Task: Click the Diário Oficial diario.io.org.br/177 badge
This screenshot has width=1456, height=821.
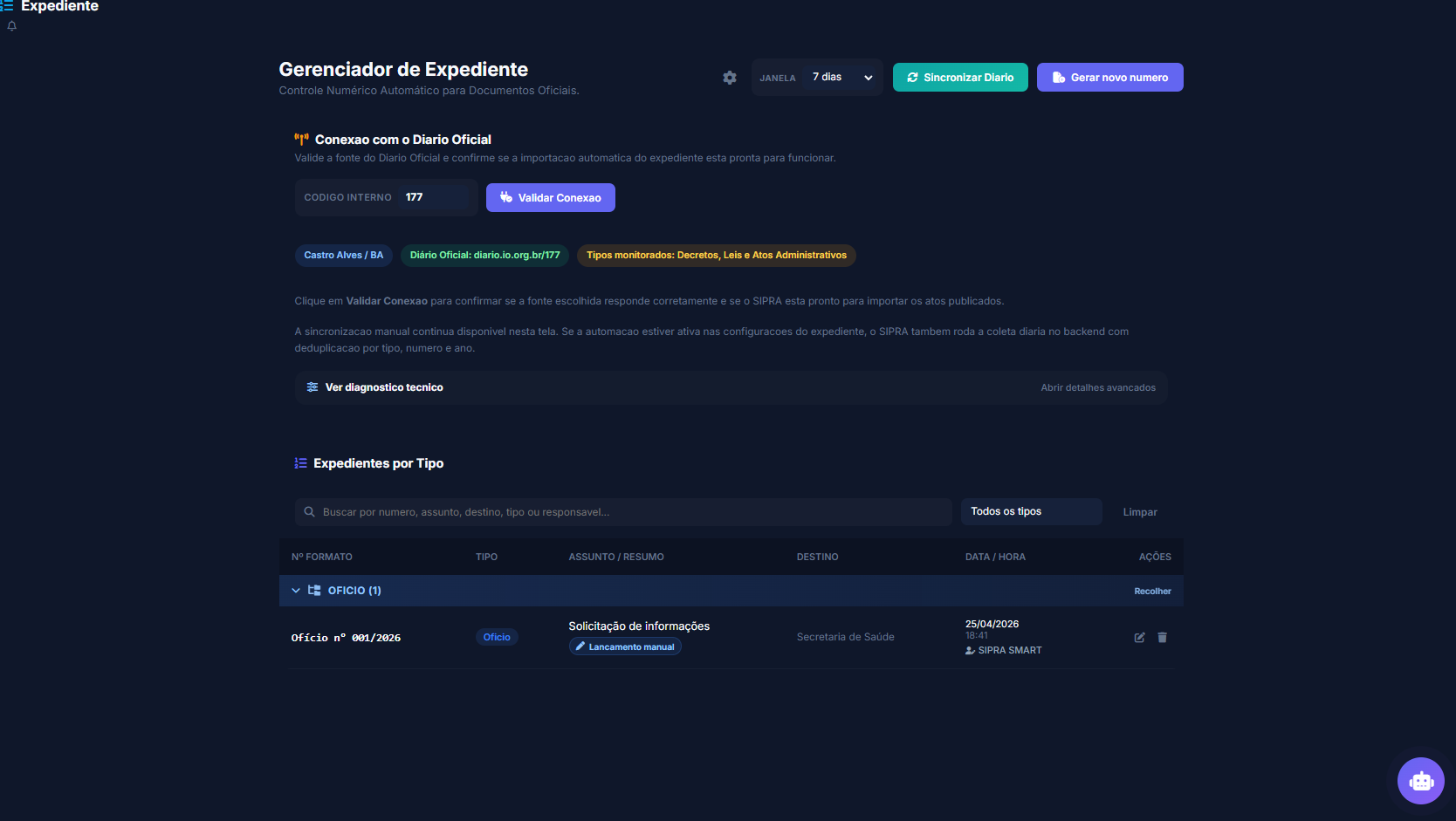Action: tap(485, 256)
